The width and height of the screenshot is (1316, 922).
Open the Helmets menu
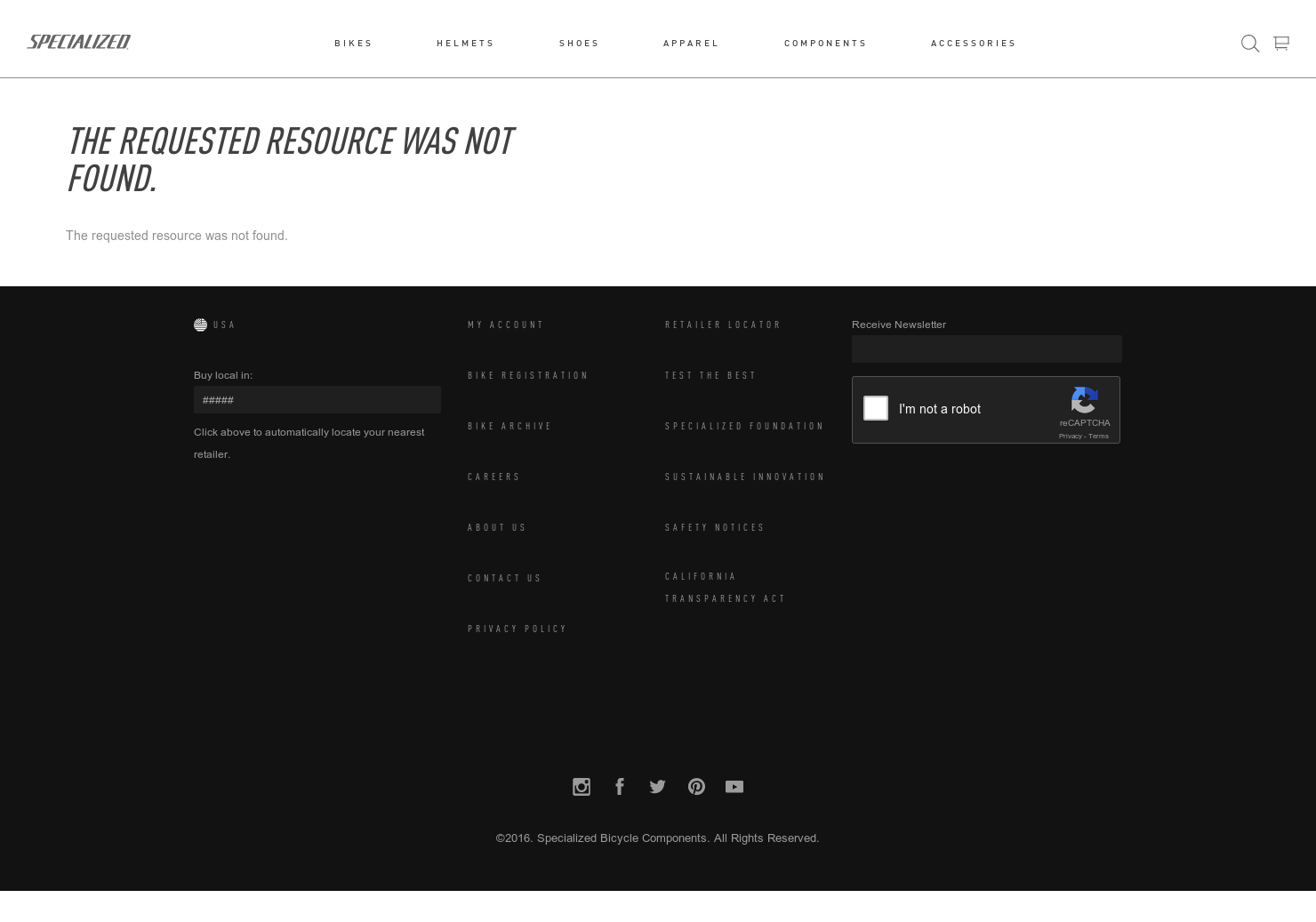(x=466, y=44)
